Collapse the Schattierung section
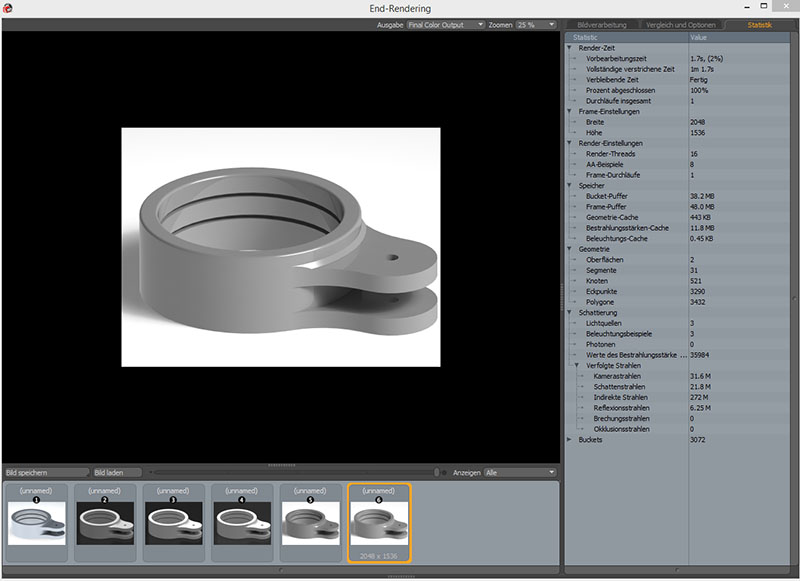The width and height of the screenshot is (800, 581). (x=569, y=313)
